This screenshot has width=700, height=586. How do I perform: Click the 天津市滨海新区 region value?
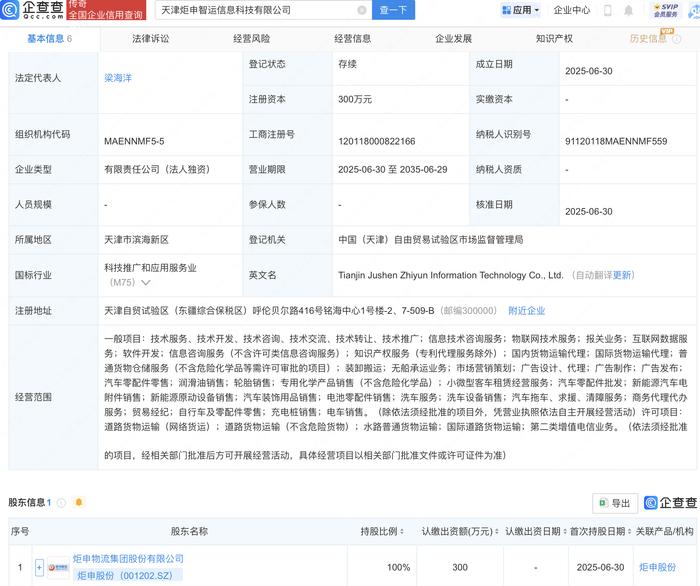pyautogui.click(x=136, y=240)
